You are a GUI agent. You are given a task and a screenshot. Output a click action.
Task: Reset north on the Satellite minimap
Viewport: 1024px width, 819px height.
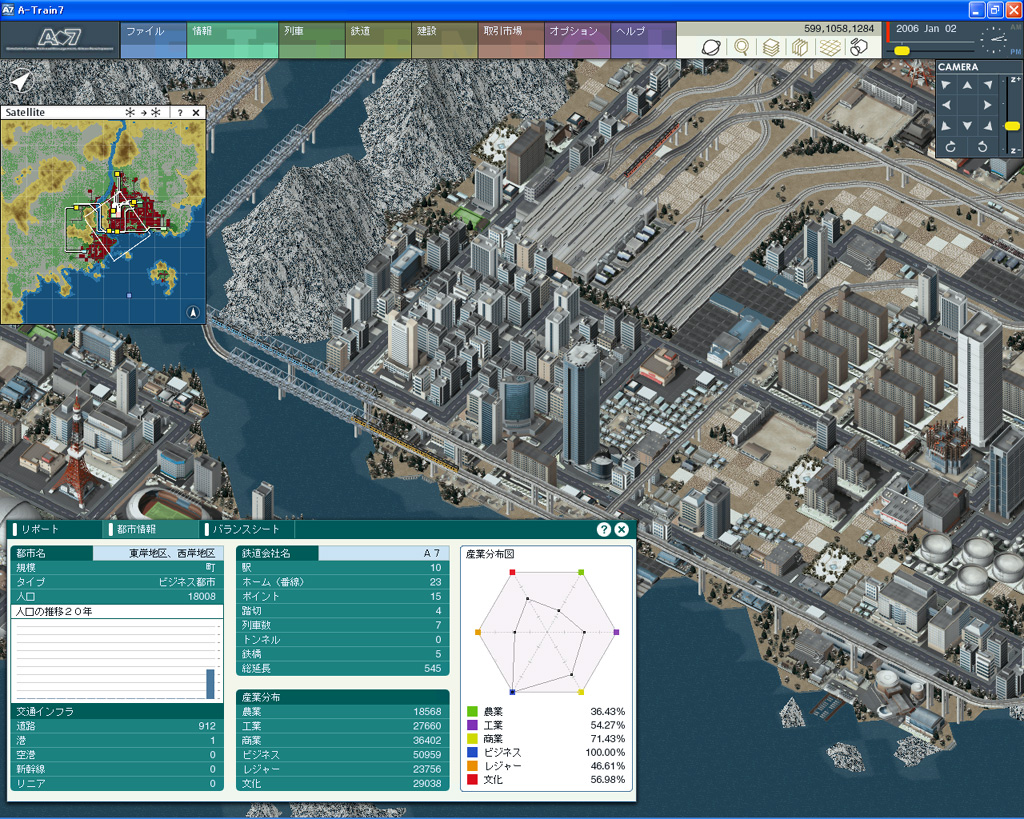(x=192, y=312)
